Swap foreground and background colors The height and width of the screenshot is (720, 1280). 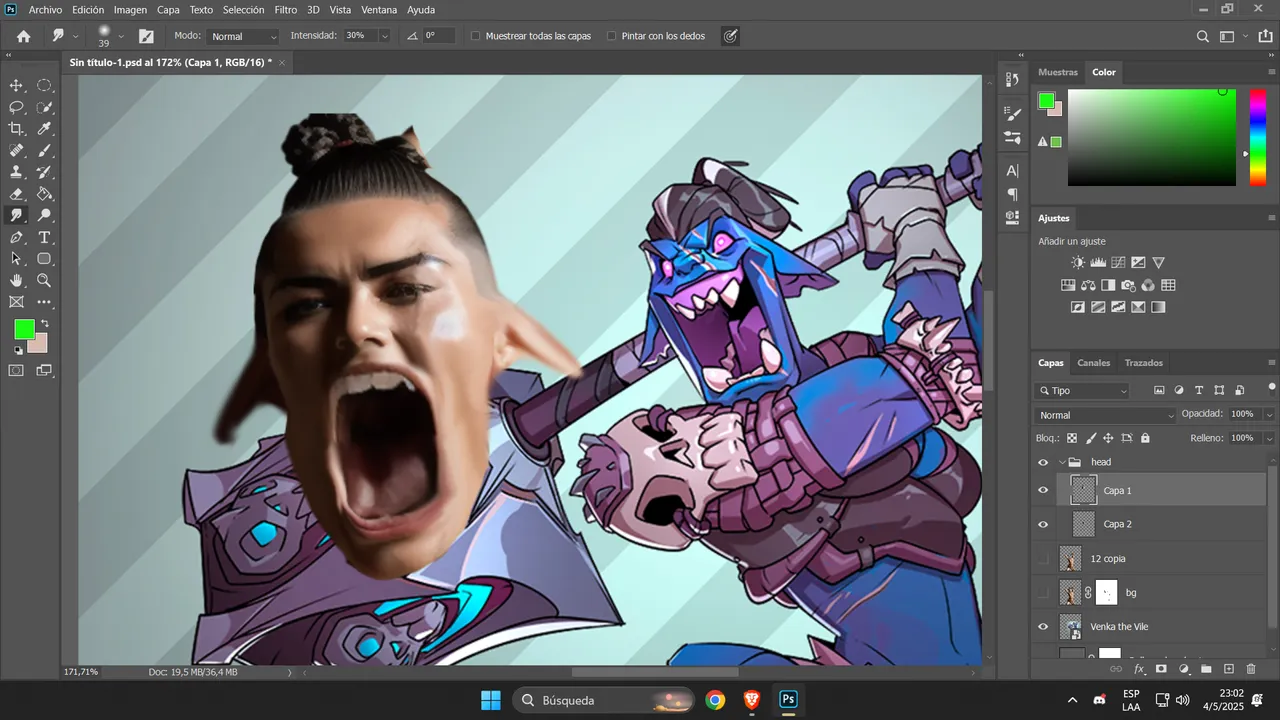coord(45,324)
